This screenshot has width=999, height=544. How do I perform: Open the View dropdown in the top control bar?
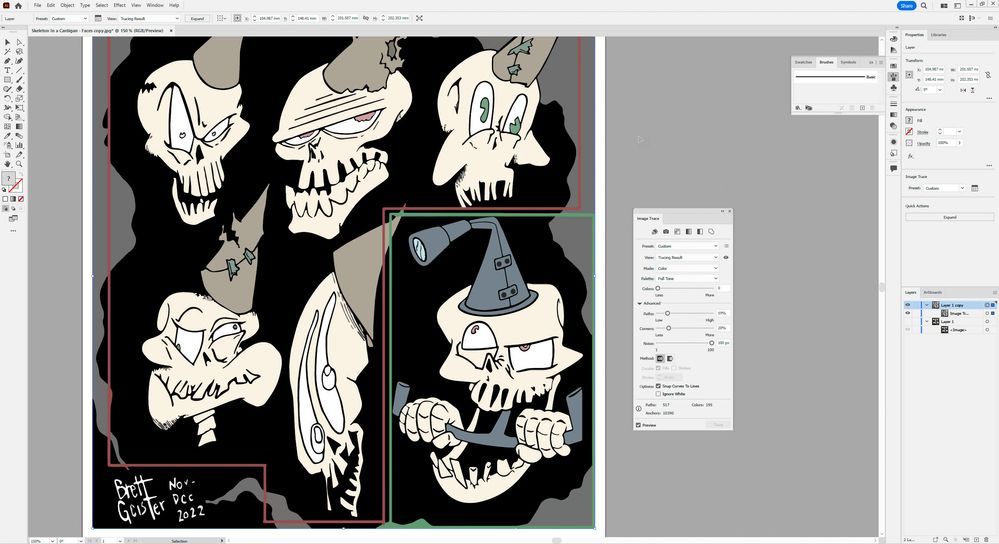click(149, 18)
